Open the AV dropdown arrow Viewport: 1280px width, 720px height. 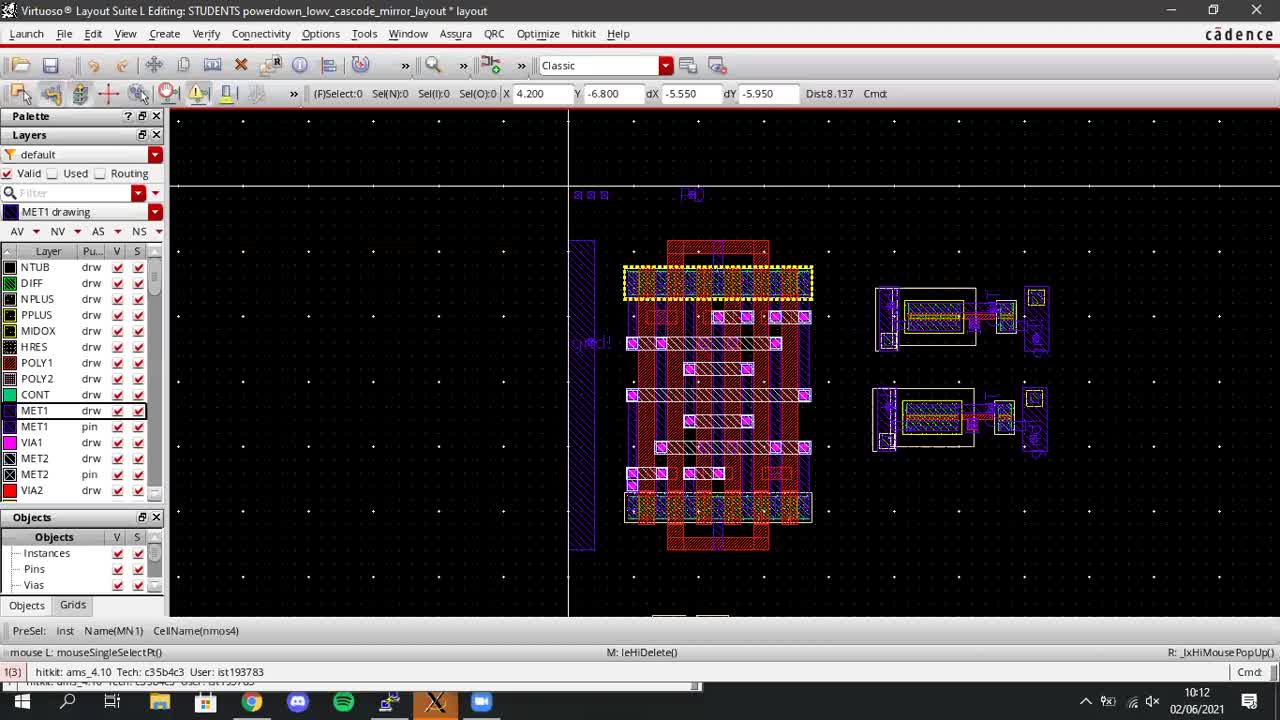pyautogui.click(x=36, y=231)
